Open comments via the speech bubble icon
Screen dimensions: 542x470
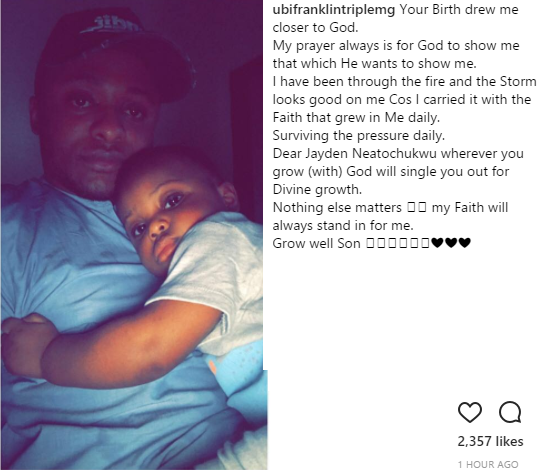[510, 413]
